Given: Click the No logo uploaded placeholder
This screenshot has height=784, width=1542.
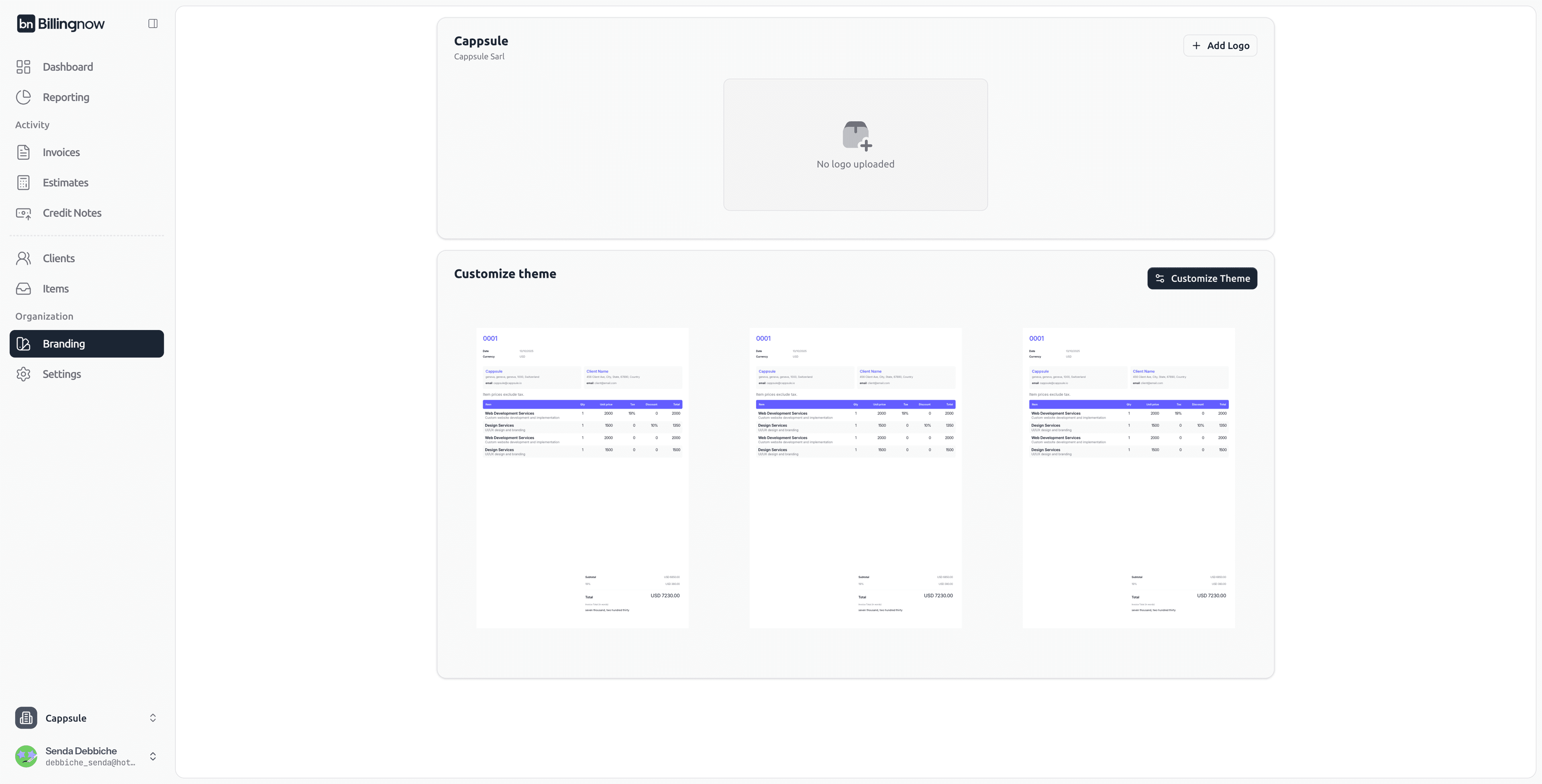Looking at the screenshot, I should click(x=855, y=145).
